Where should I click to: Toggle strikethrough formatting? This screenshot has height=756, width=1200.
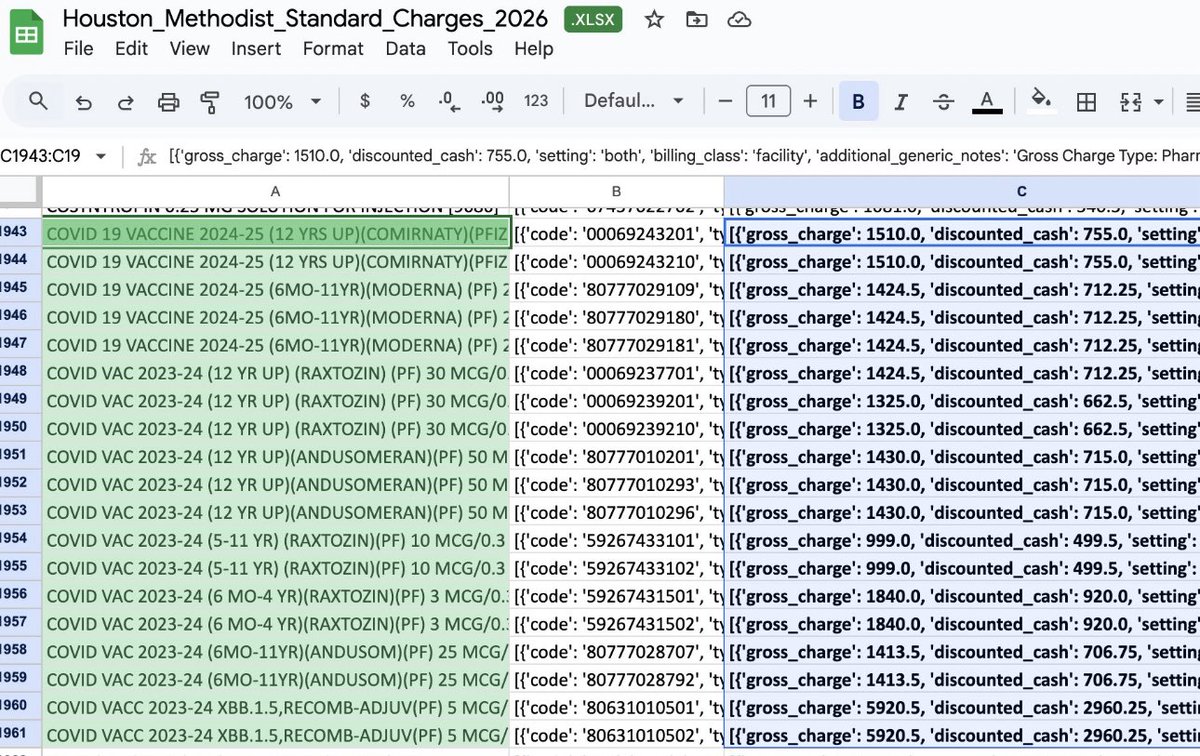[943, 101]
